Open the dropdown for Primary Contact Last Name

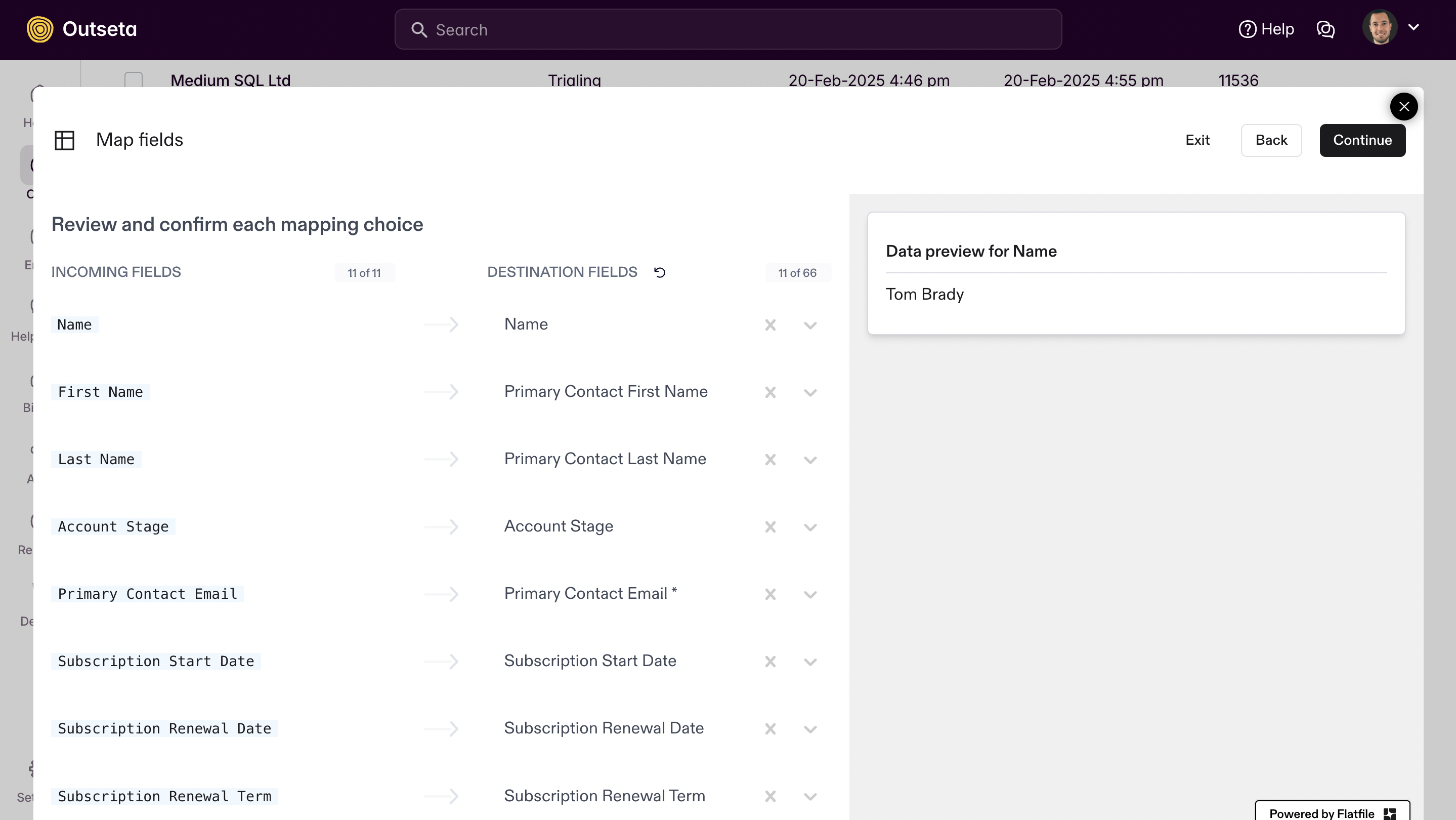pyautogui.click(x=810, y=459)
